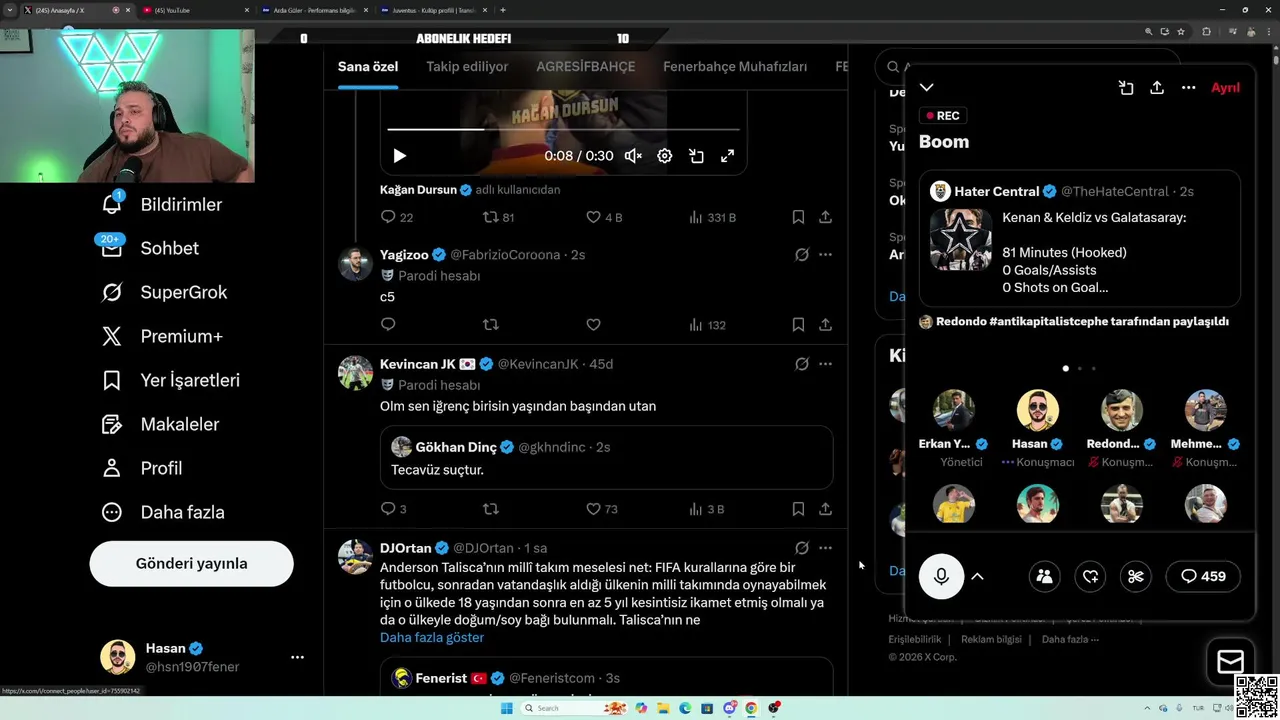Viewport: 1280px width, 720px height.
Task: Open shared Hater Central post card
Action: [x=1080, y=239]
